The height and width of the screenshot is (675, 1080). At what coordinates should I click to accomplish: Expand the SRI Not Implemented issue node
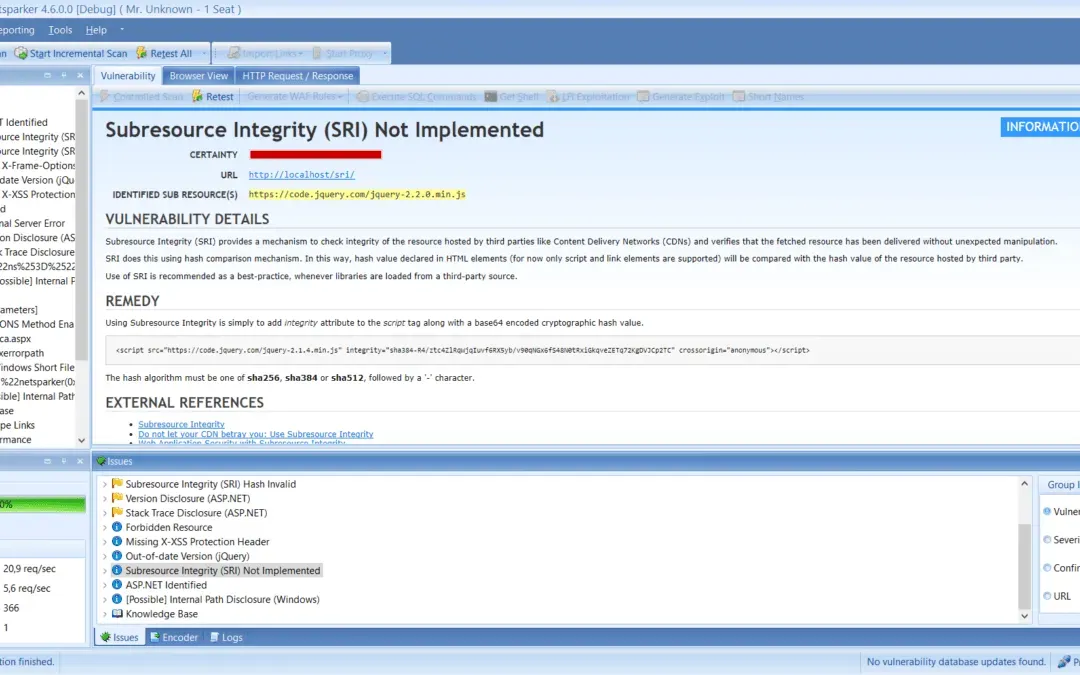point(105,571)
